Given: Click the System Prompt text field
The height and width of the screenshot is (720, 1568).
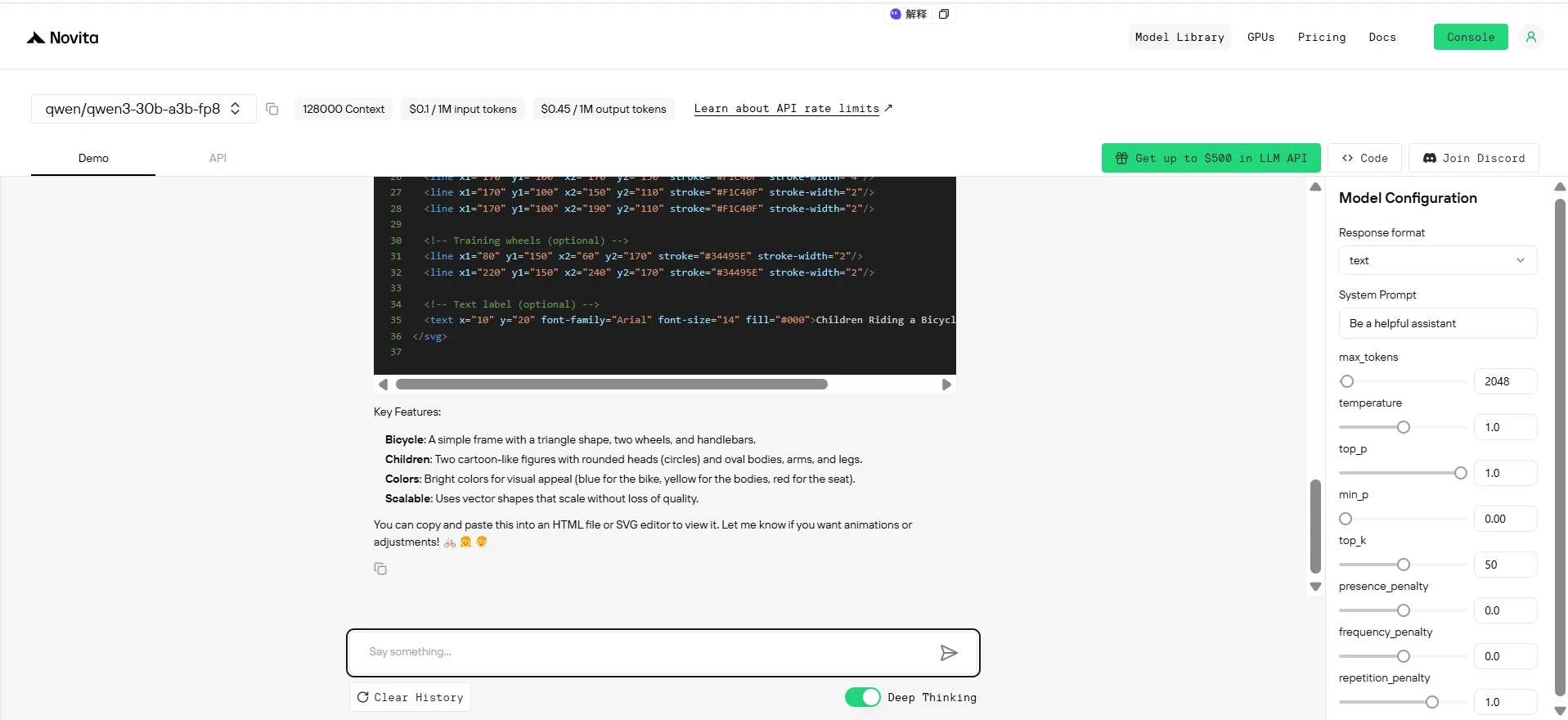Looking at the screenshot, I should coord(1437,323).
